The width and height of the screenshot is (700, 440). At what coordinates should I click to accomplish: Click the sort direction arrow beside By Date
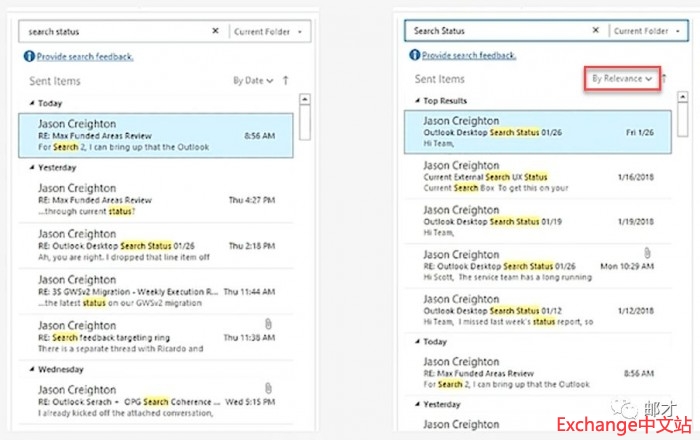tap(286, 80)
